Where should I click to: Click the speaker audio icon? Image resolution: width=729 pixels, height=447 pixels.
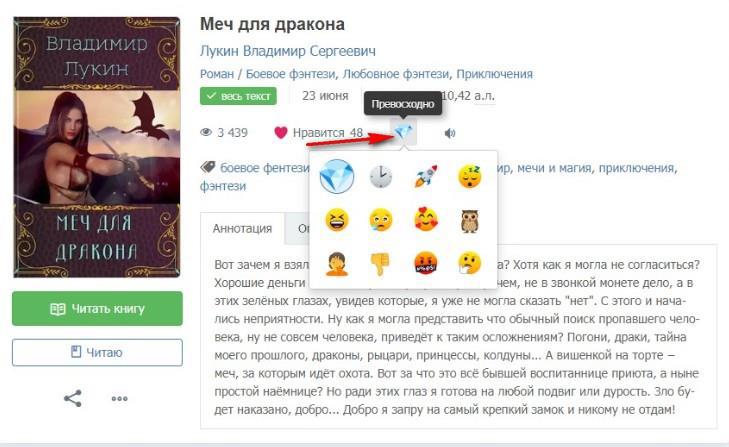click(450, 133)
